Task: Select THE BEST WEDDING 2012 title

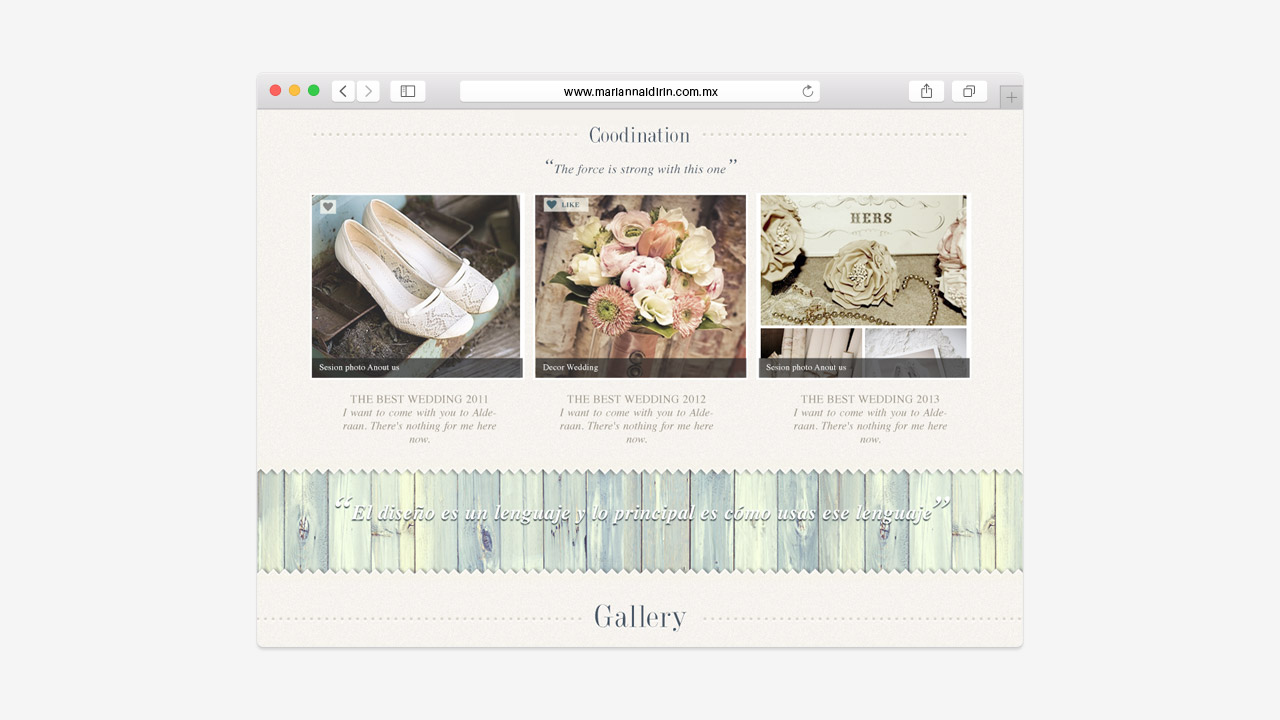Action: [636, 399]
